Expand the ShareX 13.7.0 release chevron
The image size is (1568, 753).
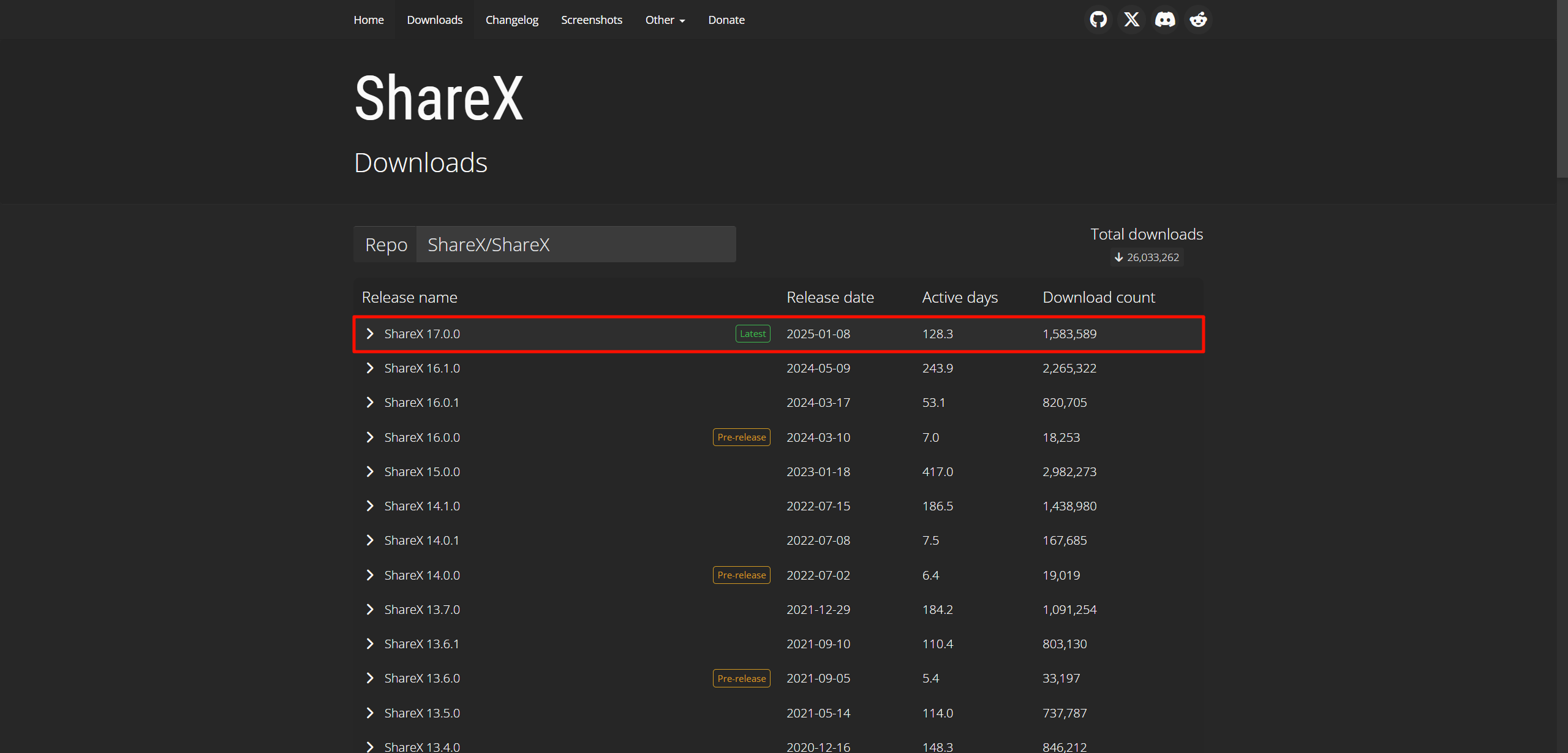(x=370, y=610)
